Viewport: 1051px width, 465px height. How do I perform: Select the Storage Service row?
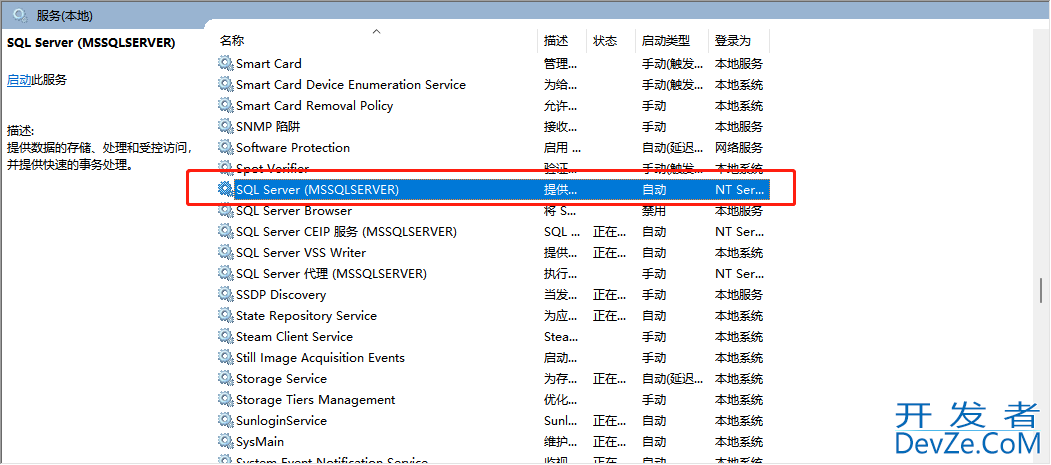pyautogui.click(x=493, y=379)
